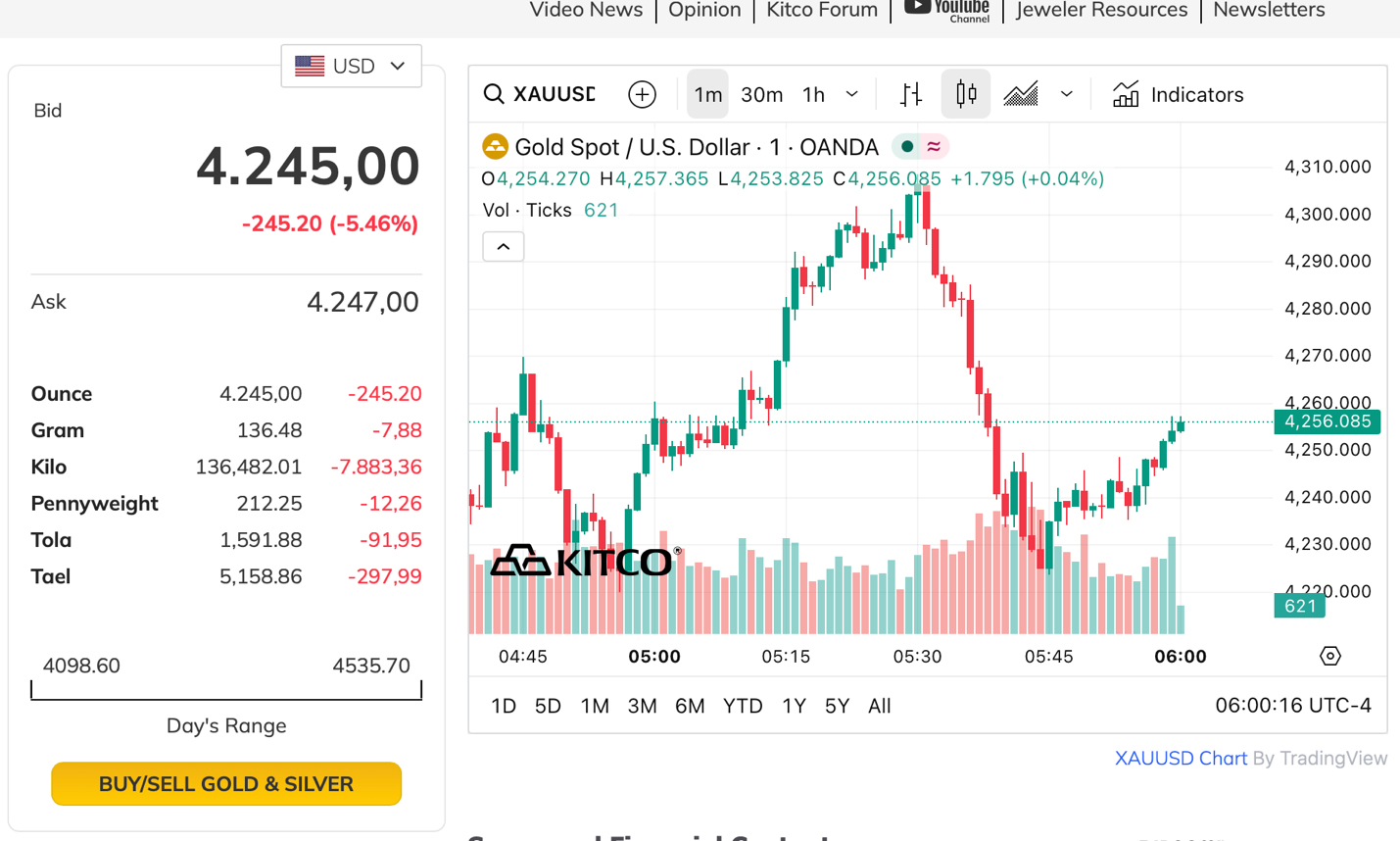The width and height of the screenshot is (1400, 841).
Task: Click the market status indicator pill
Action: pos(920,147)
